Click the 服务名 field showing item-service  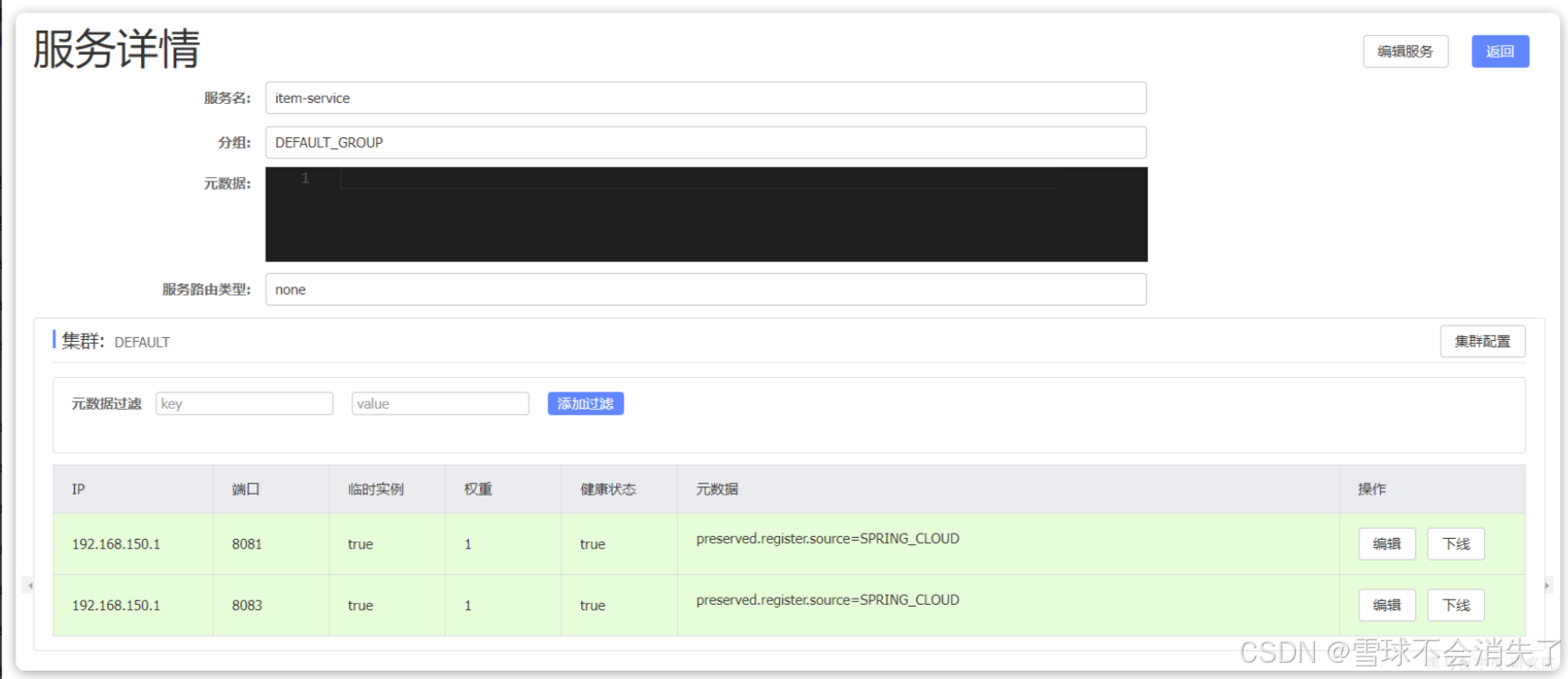click(x=706, y=98)
